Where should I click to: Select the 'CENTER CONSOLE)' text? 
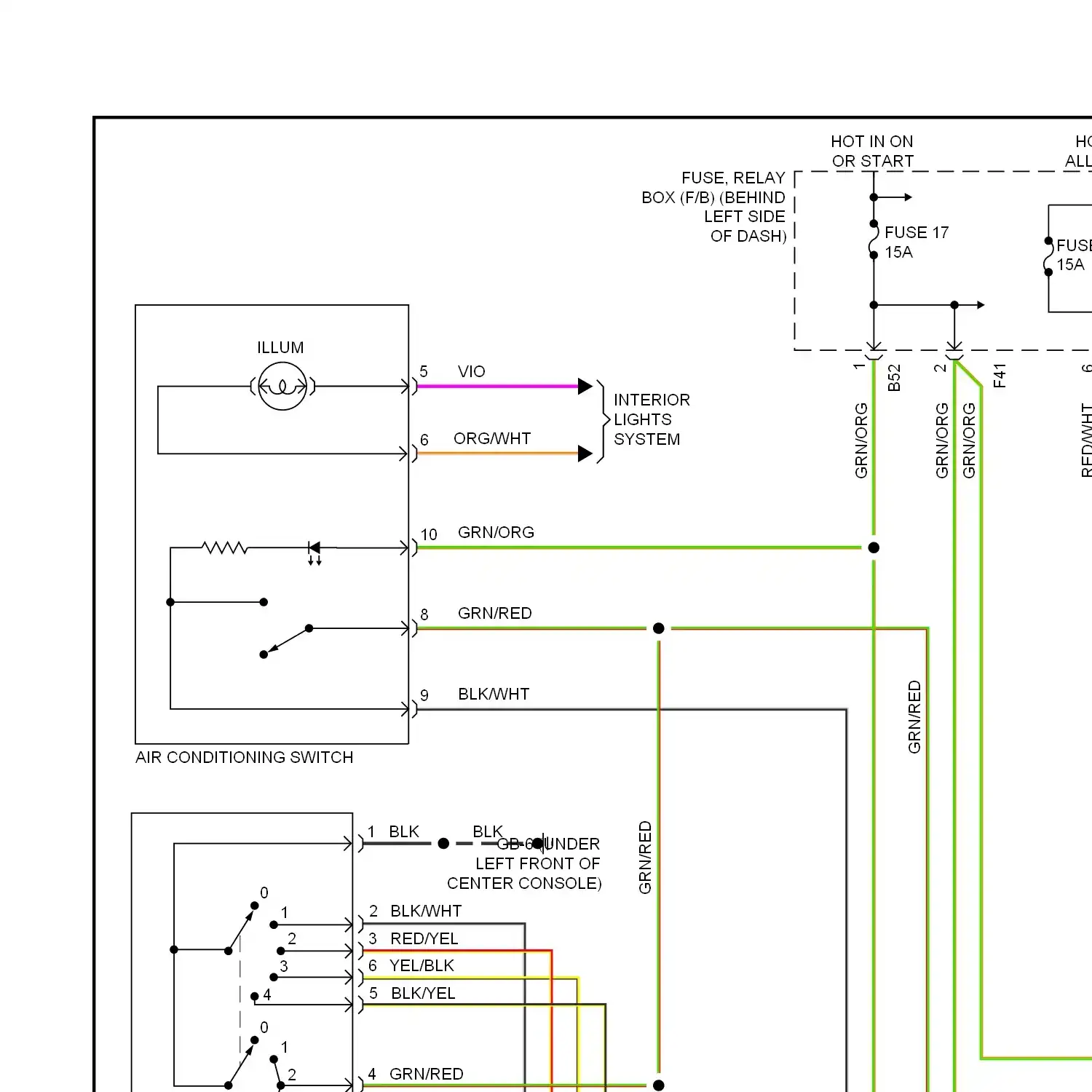(524, 883)
